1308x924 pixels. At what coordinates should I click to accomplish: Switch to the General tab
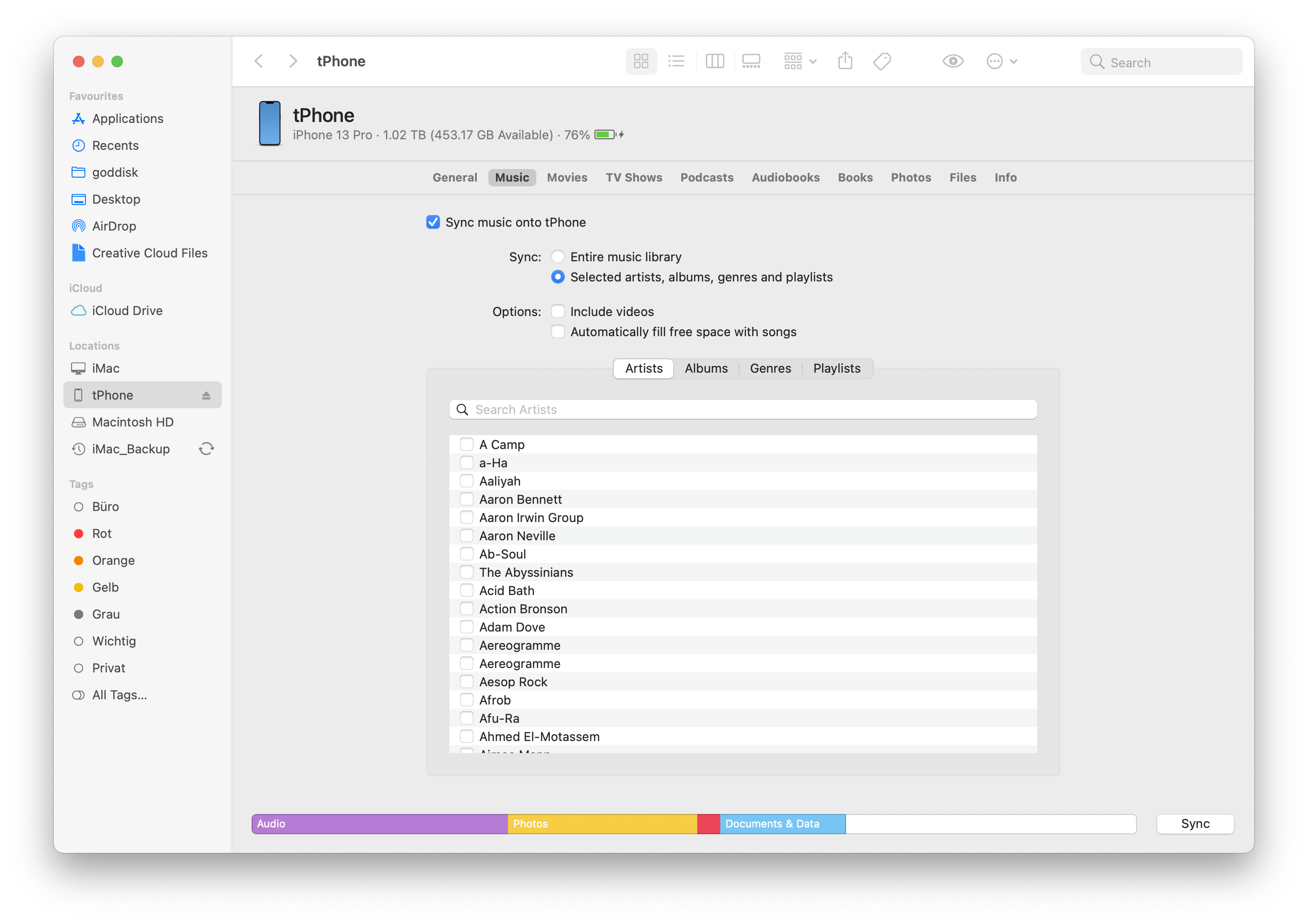(455, 178)
